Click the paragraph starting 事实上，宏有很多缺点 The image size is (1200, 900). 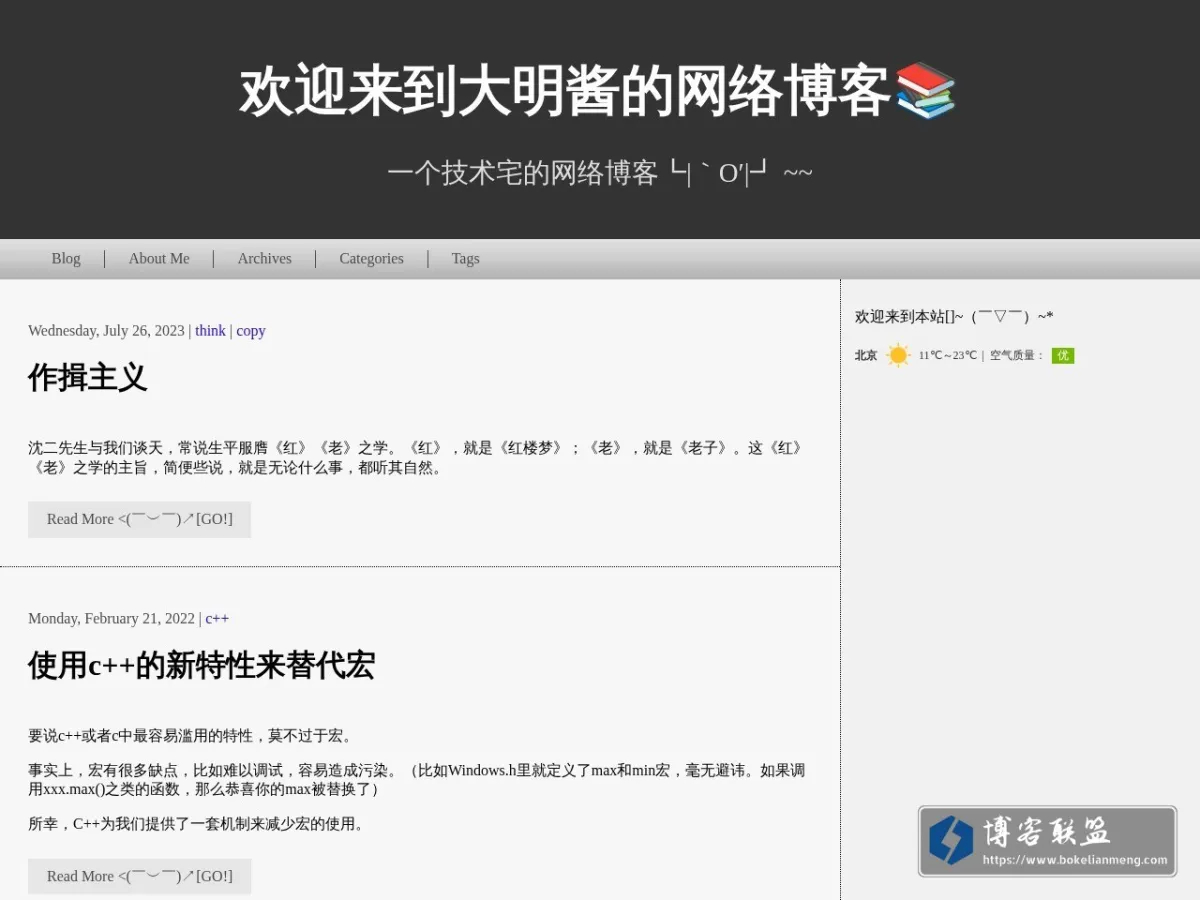click(416, 780)
